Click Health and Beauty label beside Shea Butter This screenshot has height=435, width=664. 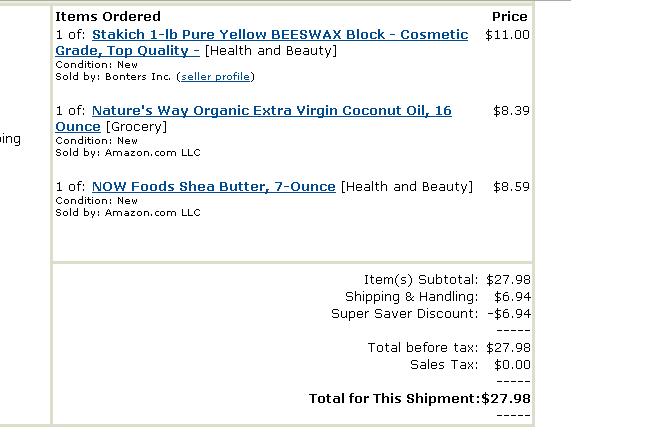pos(406,187)
